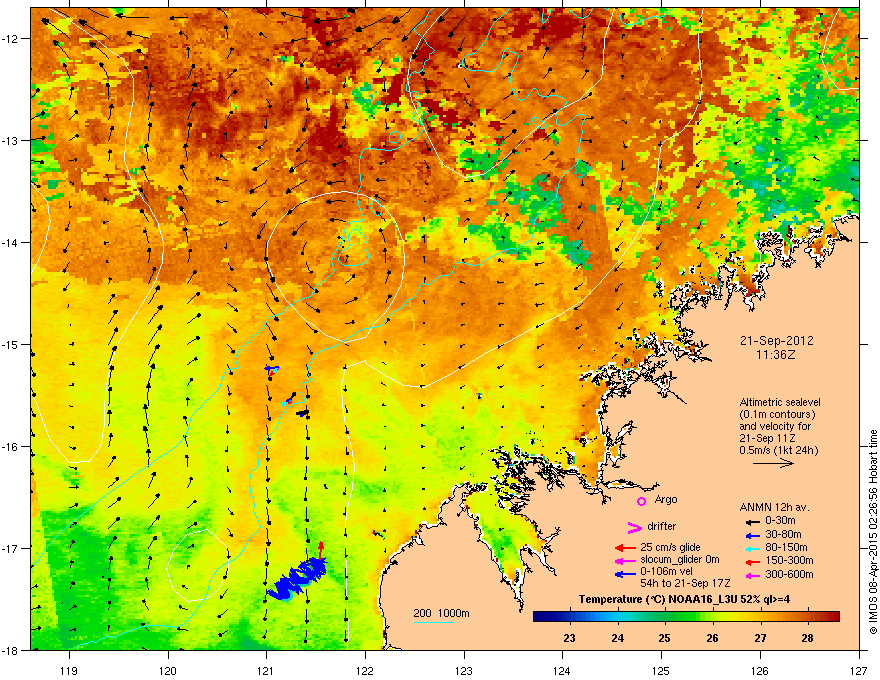The image size is (880, 680).
Task: Click the cyan 80-150m ANMN arrow
Action: click(752, 548)
